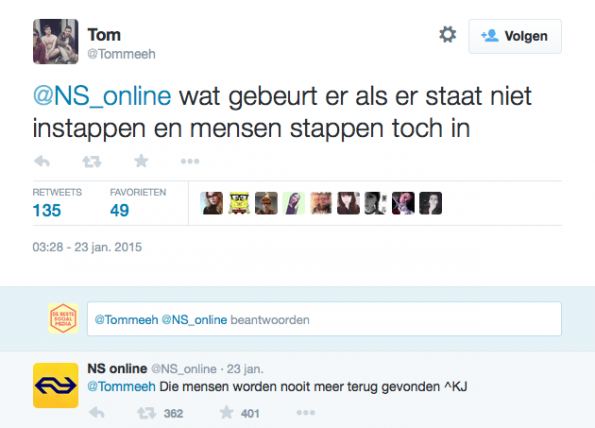Retweet Tom's tweet with the retweet icon
Screen dimensions: 595x428
pyautogui.click(x=92, y=162)
